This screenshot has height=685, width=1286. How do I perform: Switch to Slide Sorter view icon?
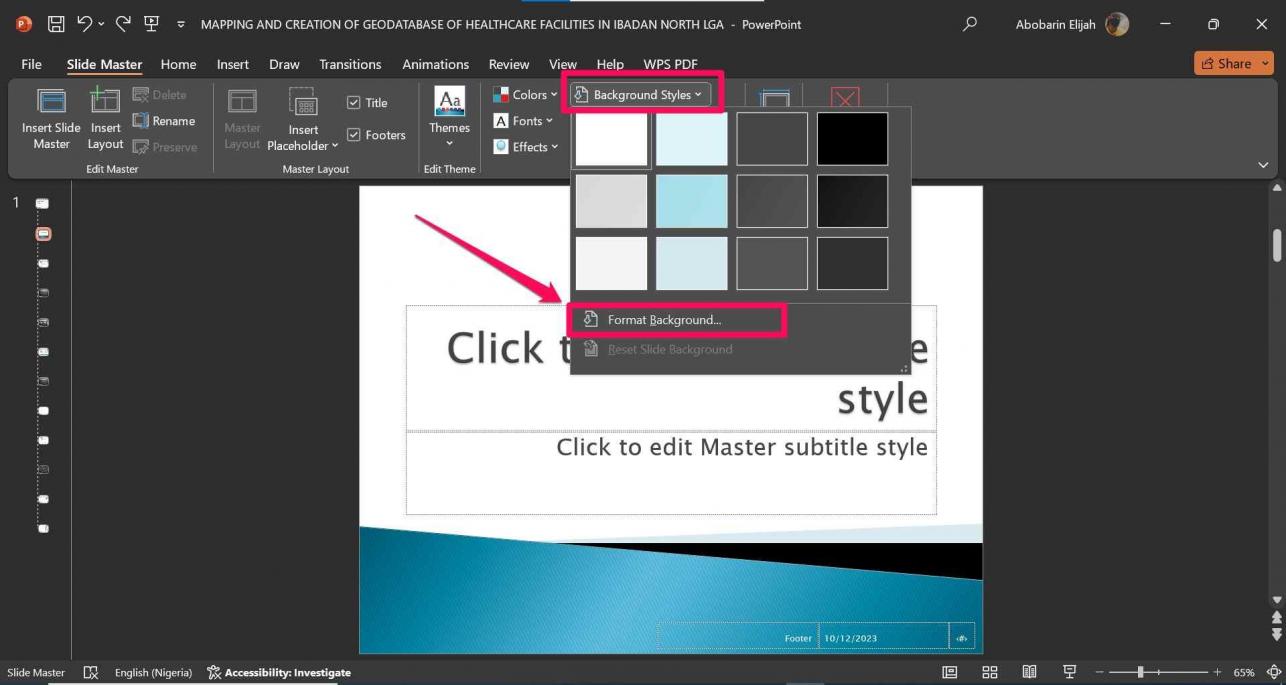pyautogui.click(x=990, y=673)
